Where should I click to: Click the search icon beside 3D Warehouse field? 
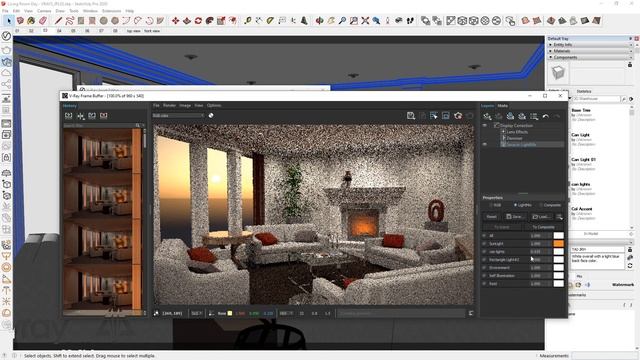[624, 99]
